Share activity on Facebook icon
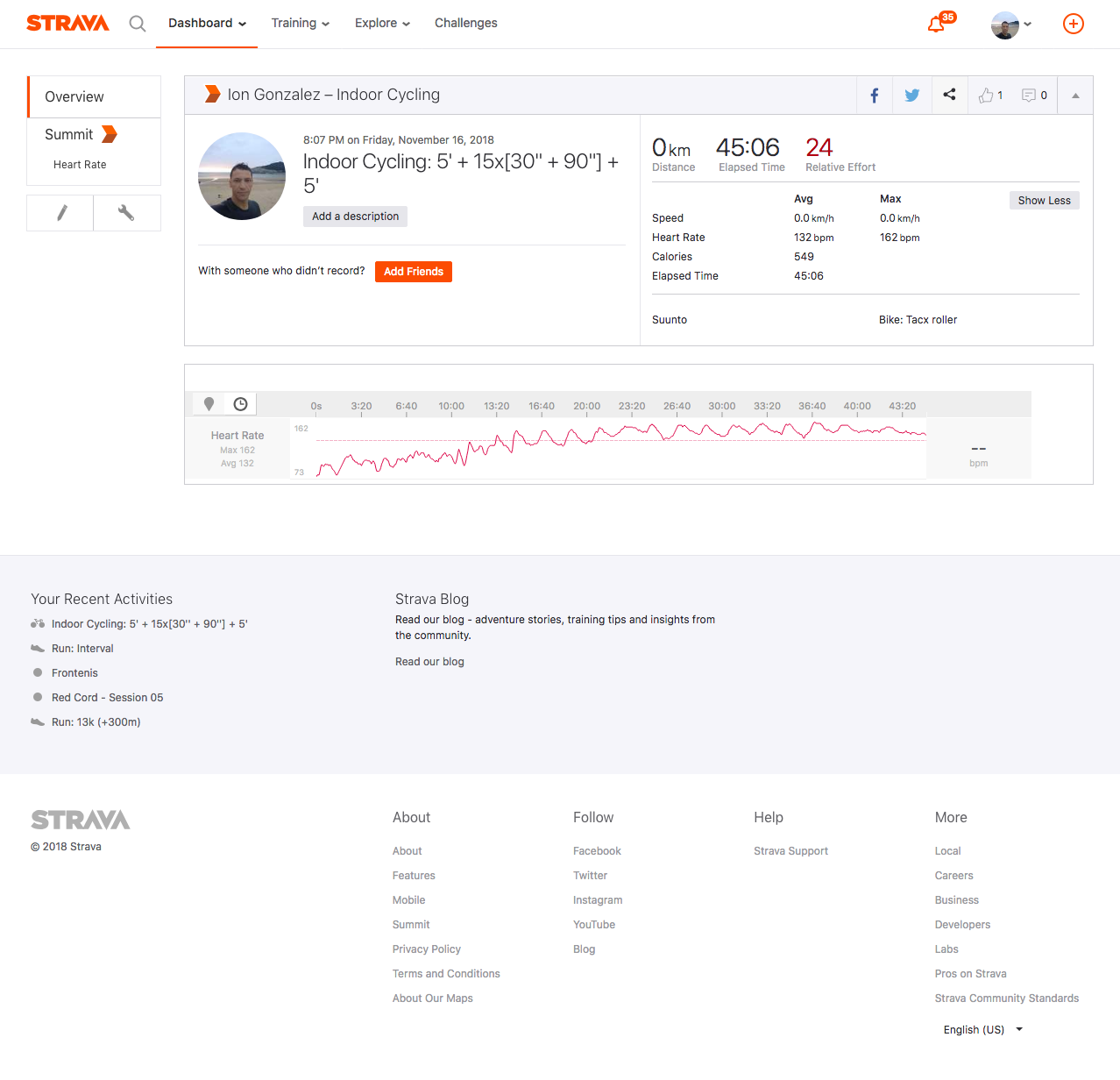The height and width of the screenshot is (1080, 1120). coord(875,96)
